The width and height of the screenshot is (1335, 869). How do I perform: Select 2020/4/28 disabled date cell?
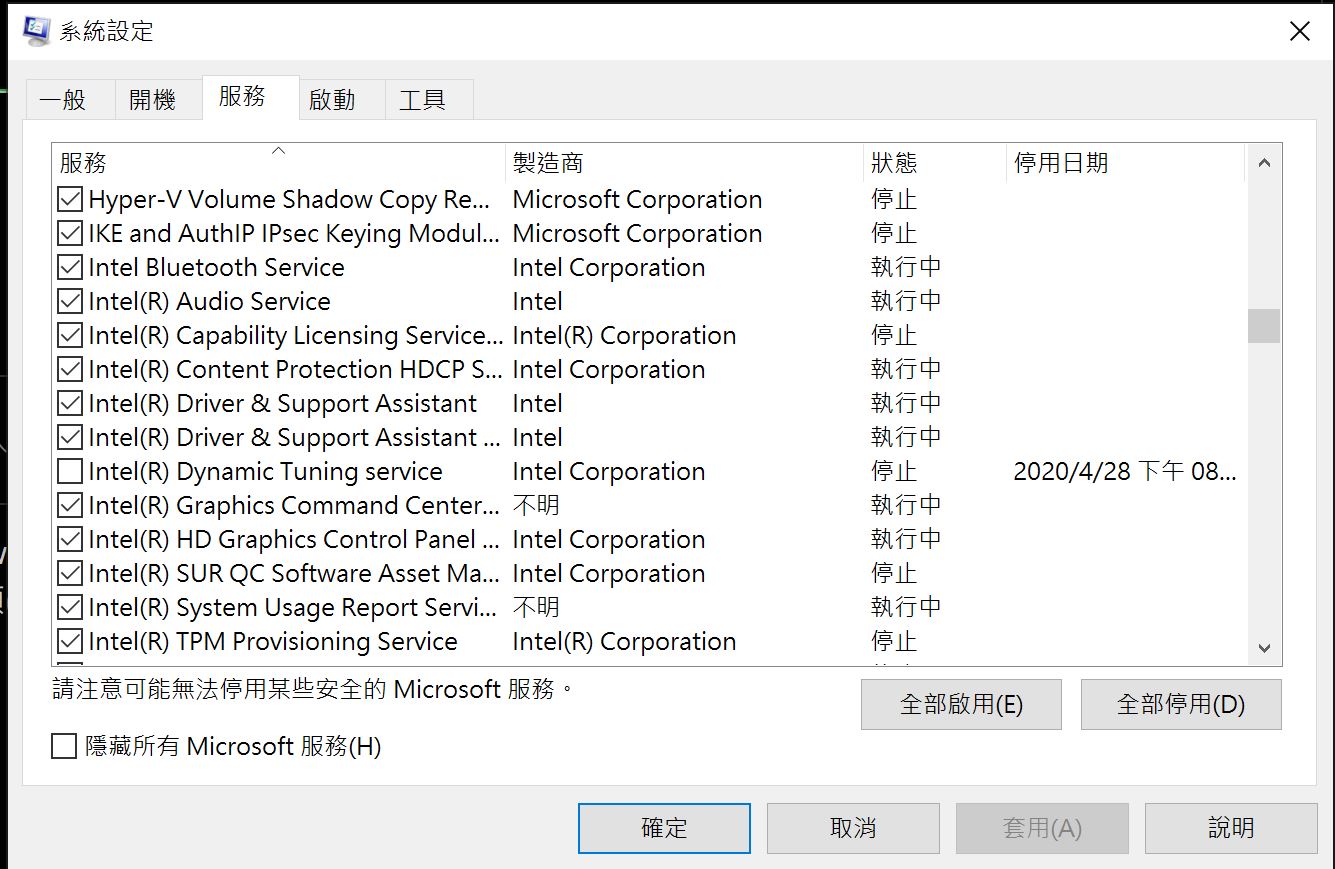pos(1125,472)
